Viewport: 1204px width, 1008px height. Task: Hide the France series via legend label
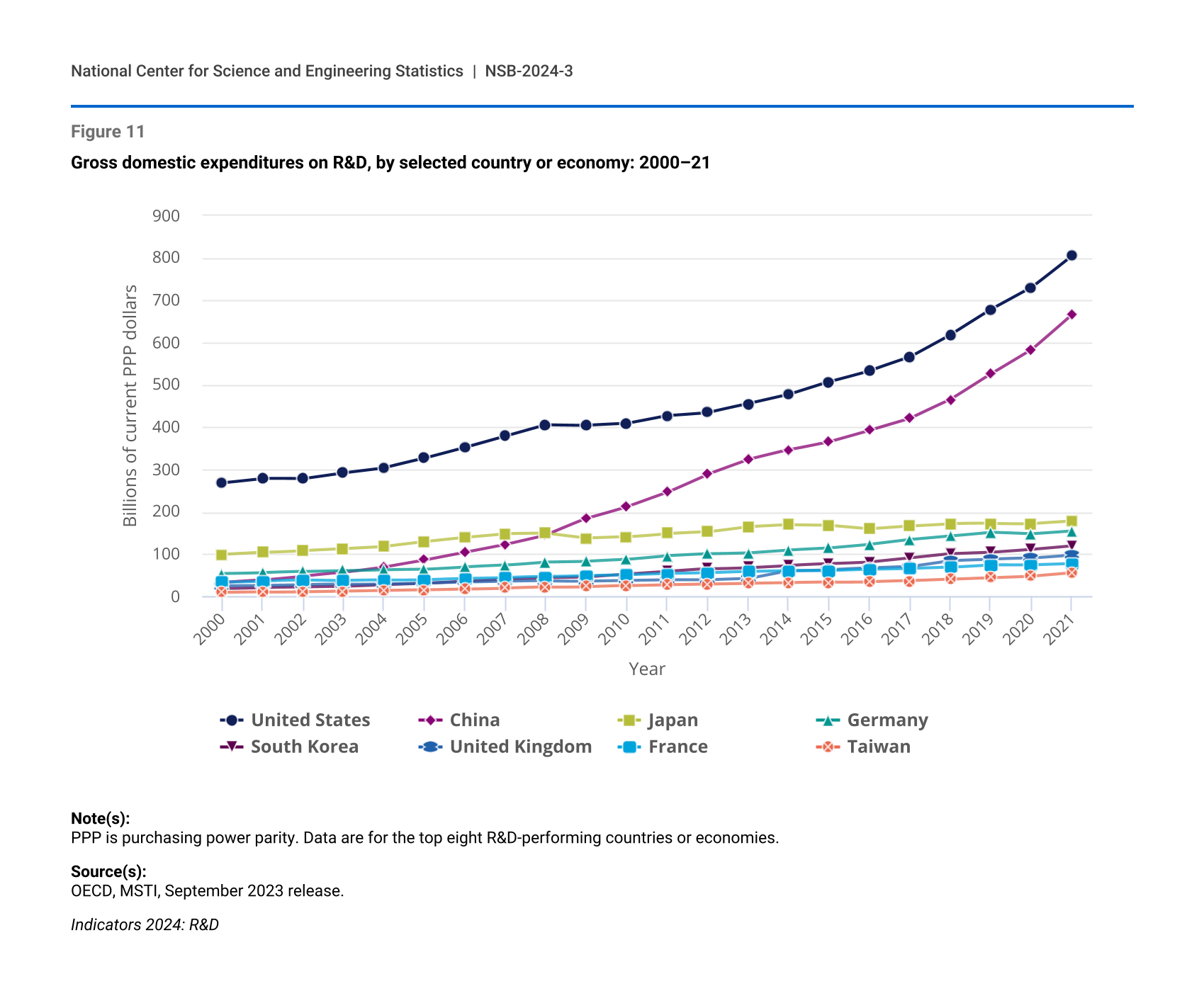coord(677,747)
